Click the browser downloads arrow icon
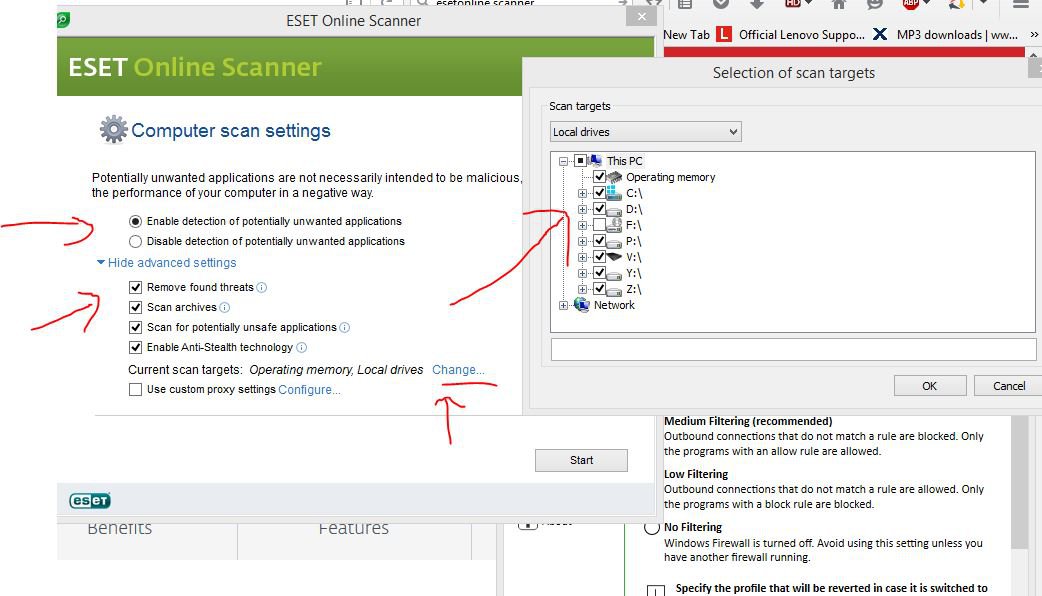1042x596 pixels. click(x=756, y=4)
